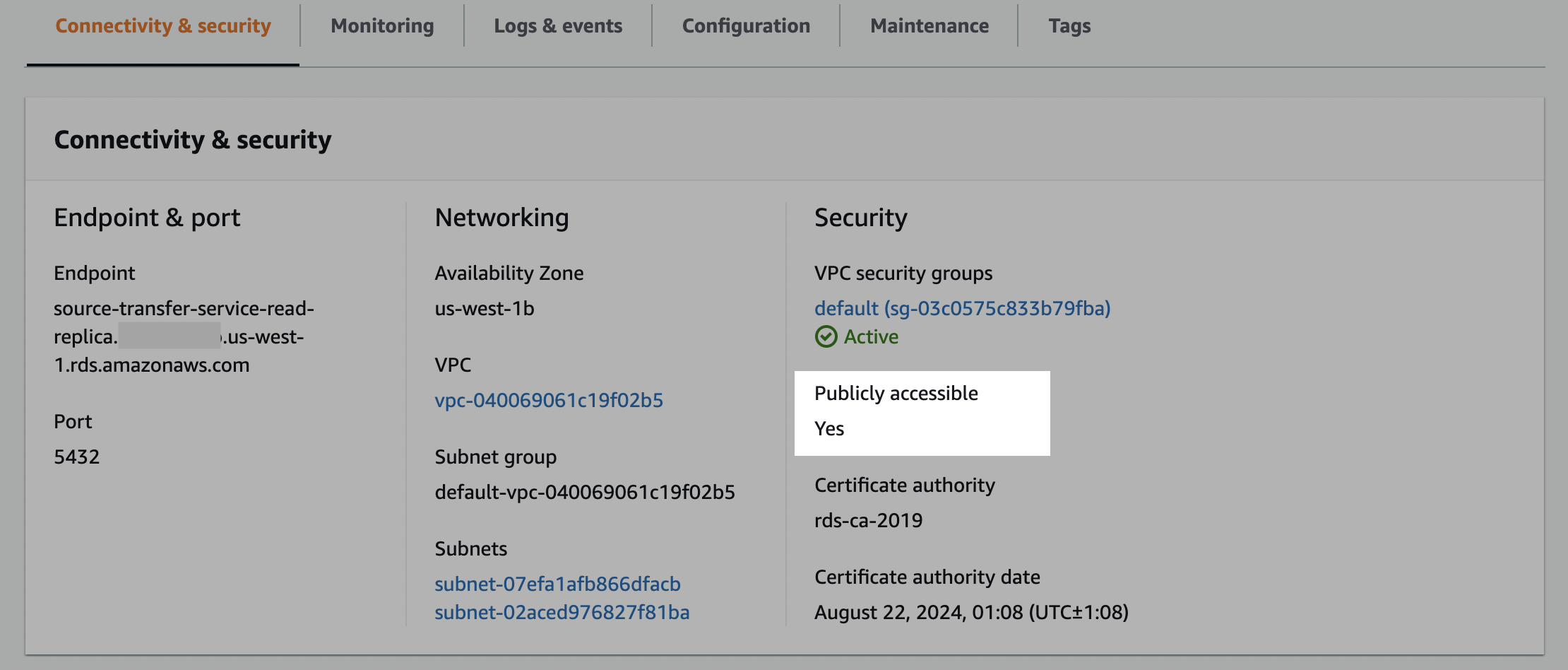Open the vpc-040069061c19f02b5 link
1568x670 pixels.
(549, 400)
